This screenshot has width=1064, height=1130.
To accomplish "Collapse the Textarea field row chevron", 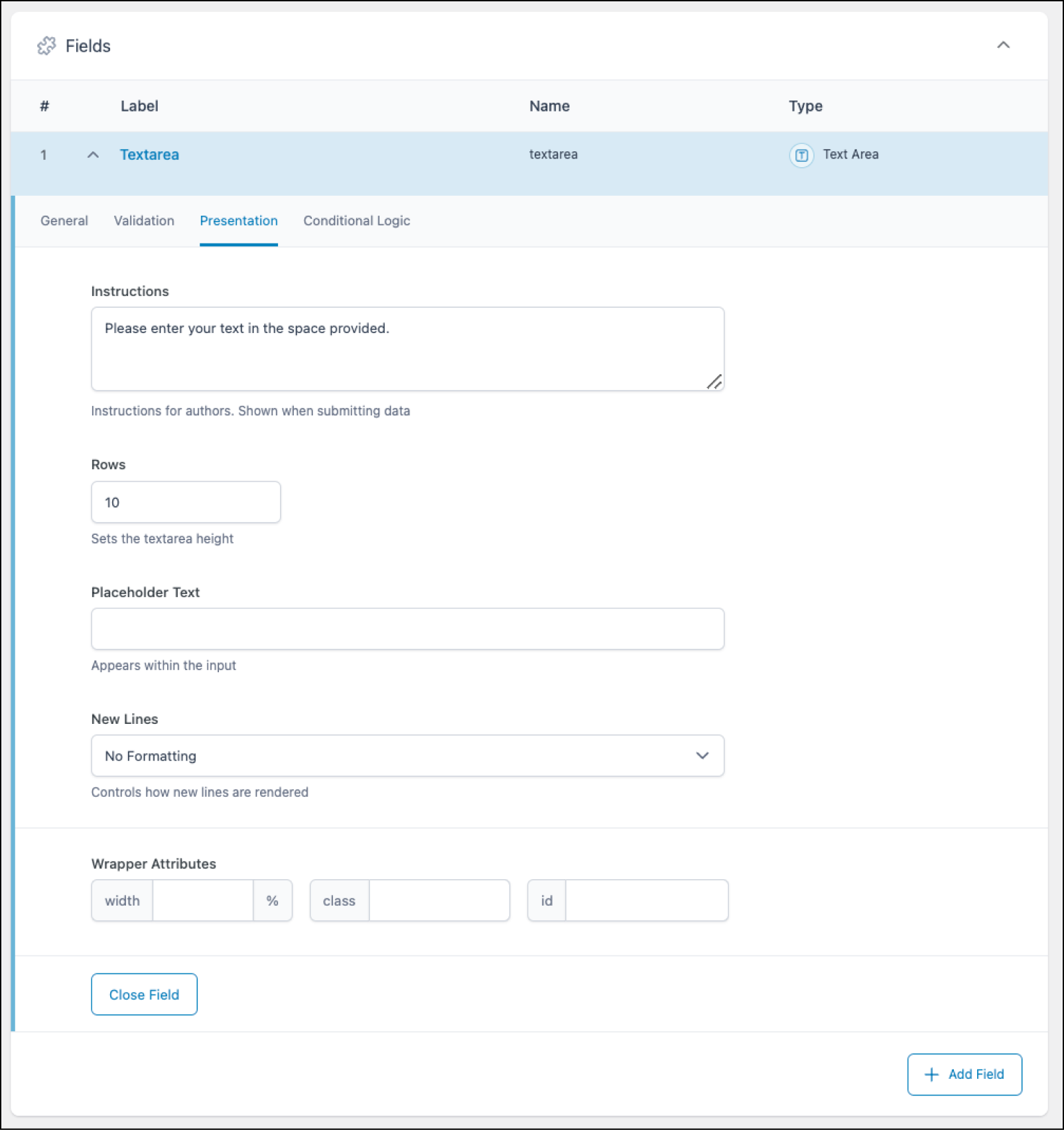I will (93, 155).
